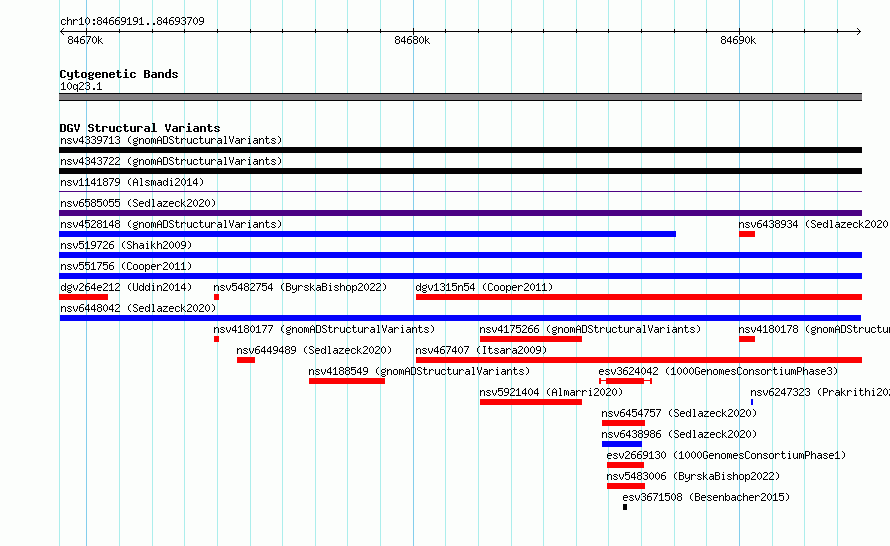
Task: Select the dgv1315n54 Cooper2011 label
Action: [x=484, y=287]
